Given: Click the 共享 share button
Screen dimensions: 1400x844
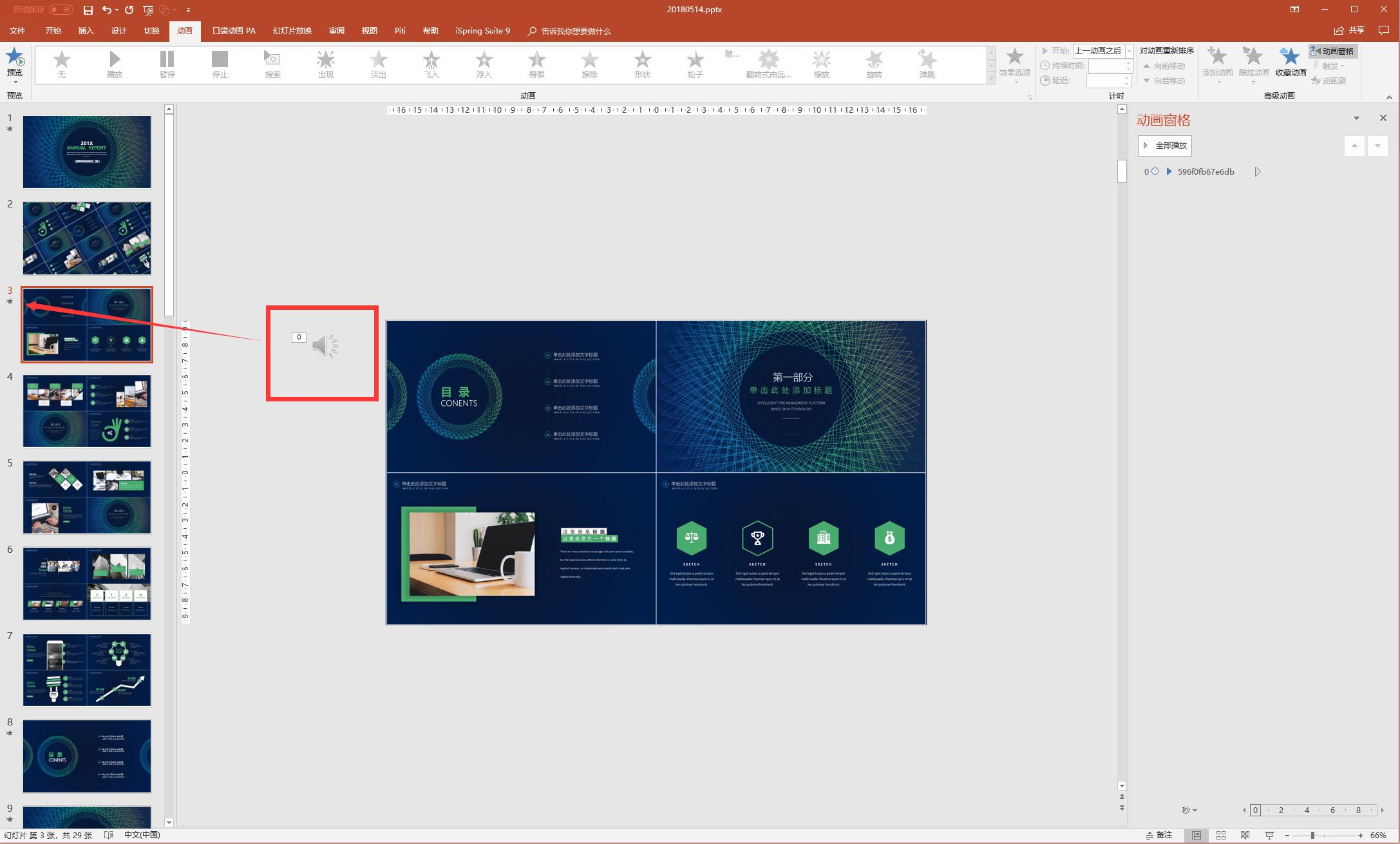Looking at the screenshot, I should tap(1350, 30).
